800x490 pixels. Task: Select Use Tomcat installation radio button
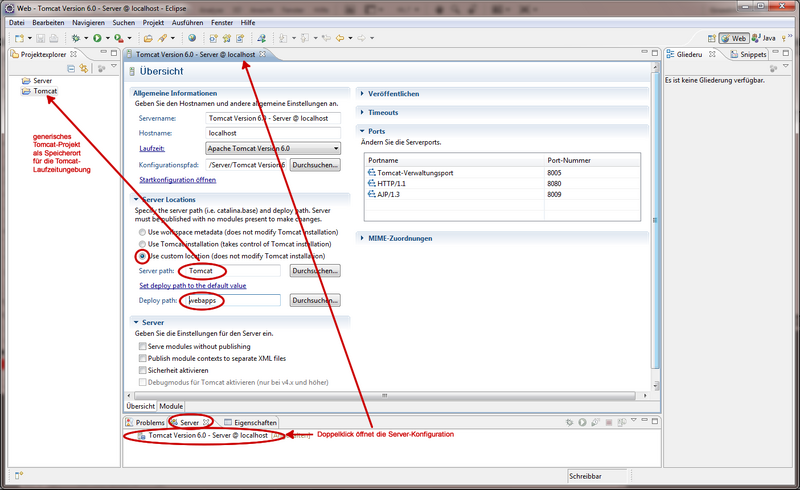point(142,244)
